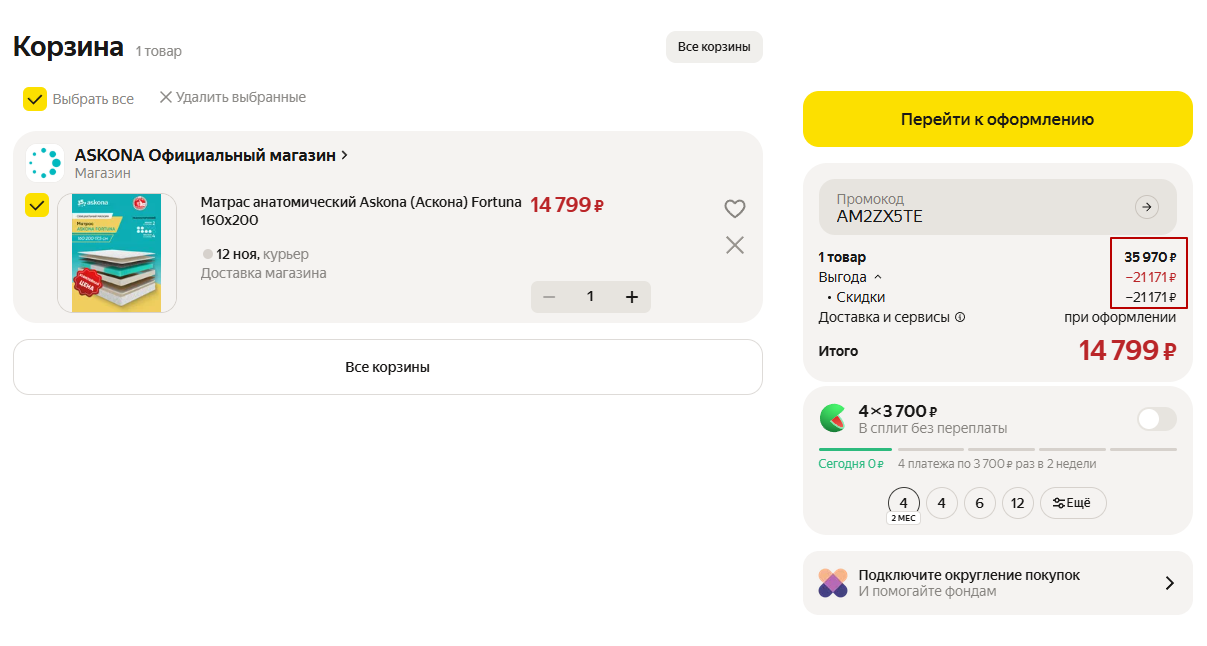Click the ASKONA store logo icon
Screen dimensions: 1207x646
(45, 163)
